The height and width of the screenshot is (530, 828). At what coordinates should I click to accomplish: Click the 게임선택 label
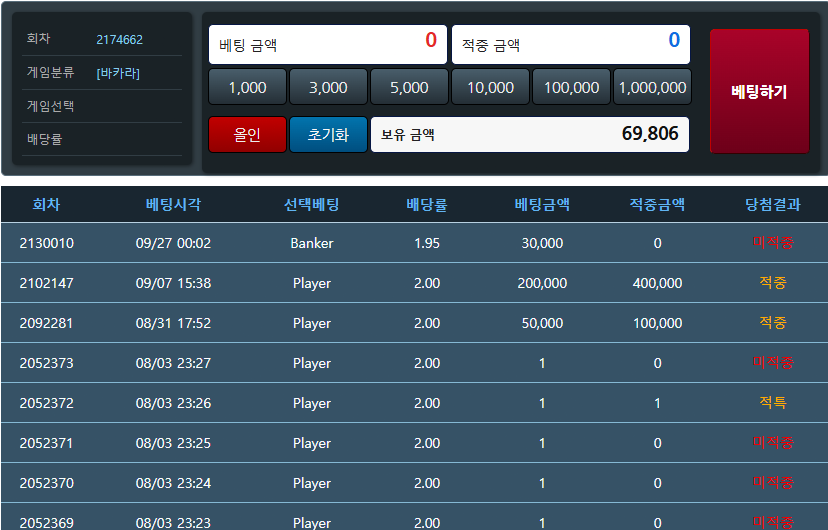pyautogui.click(x=51, y=106)
